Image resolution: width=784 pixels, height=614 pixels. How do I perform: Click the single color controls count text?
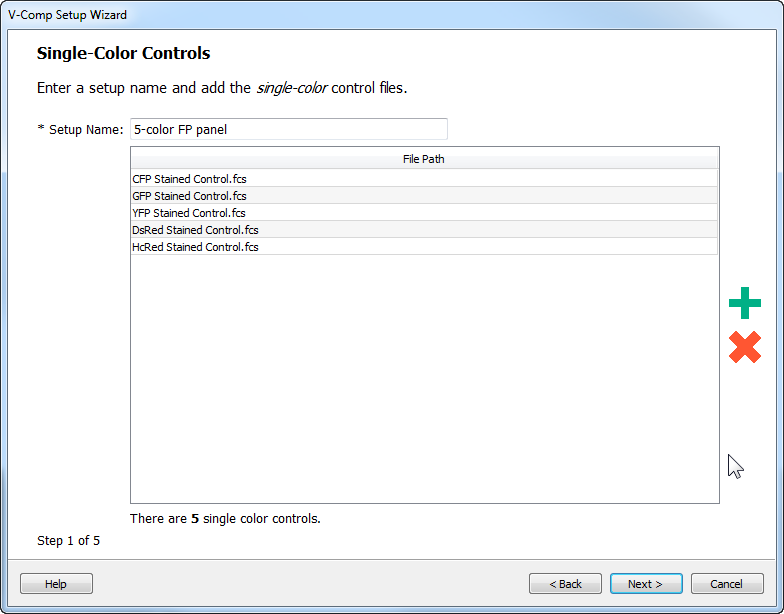225,519
